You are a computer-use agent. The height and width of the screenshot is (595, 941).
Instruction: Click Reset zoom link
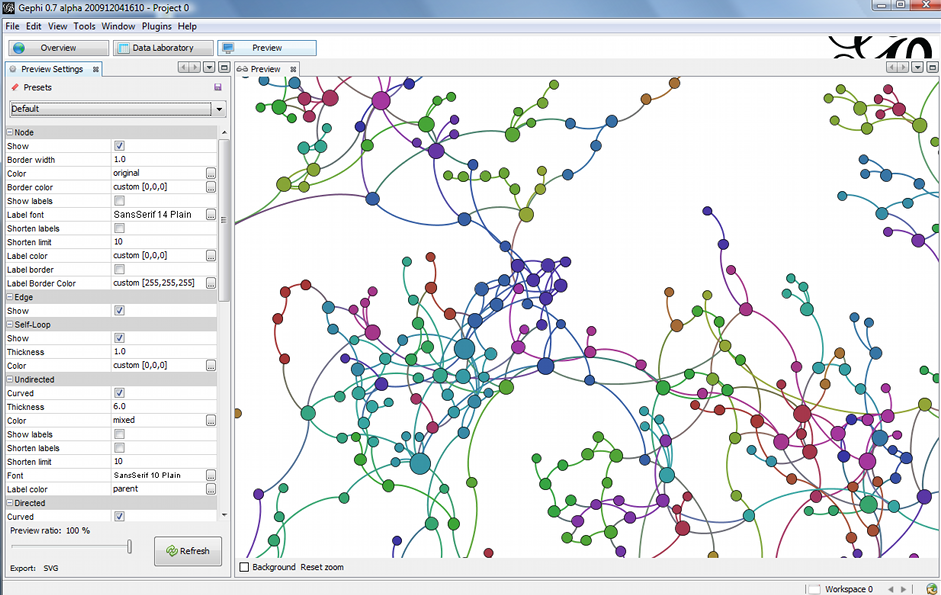(322, 567)
